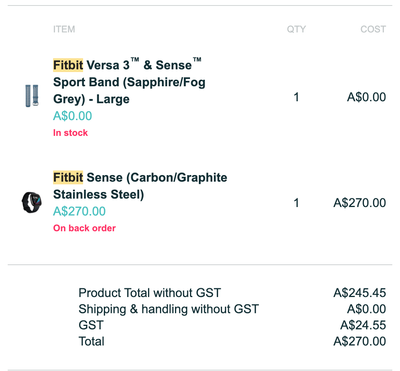The width and height of the screenshot is (400, 371).
Task: Click the quantity 1 for Fitbit Sense
Action: [x=296, y=203]
